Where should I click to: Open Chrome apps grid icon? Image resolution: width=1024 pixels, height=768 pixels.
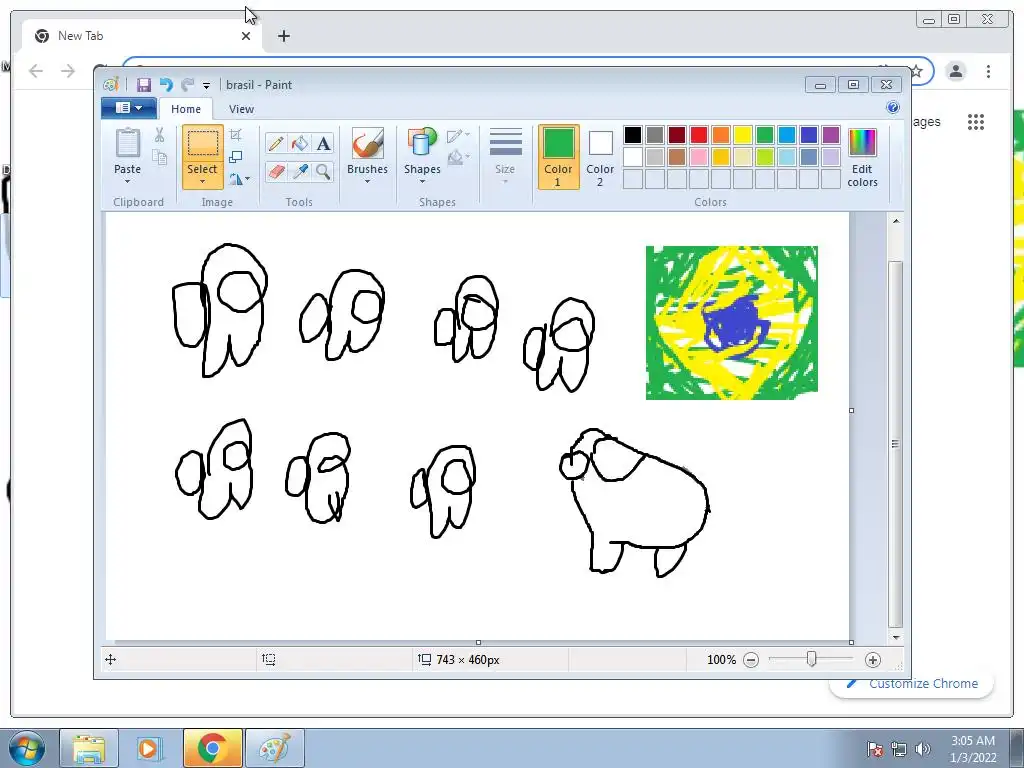976,122
